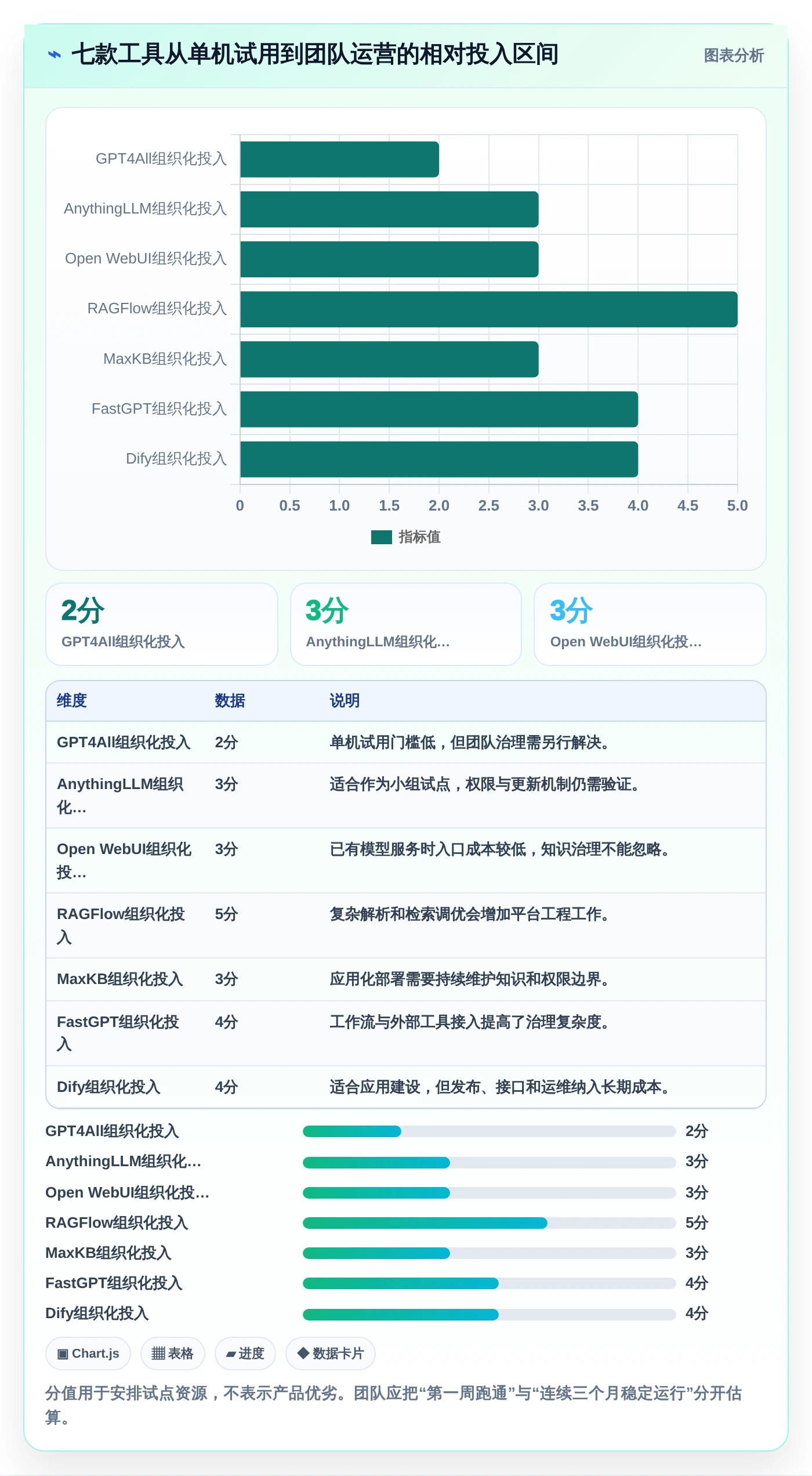This screenshot has height=1476, width=812.
Task: Click the RAGFlow组织化投入 progress bar
Action: click(x=489, y=1223)
